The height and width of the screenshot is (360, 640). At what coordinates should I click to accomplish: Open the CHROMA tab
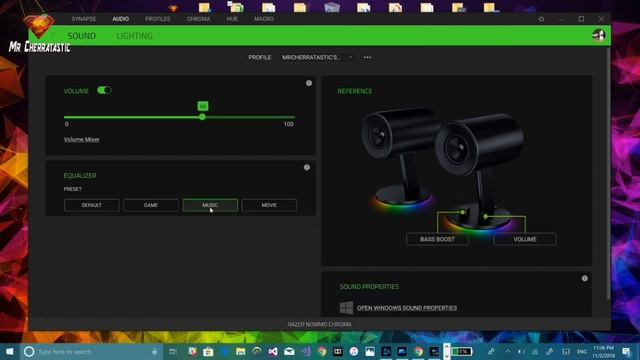[x=198, y=19]
